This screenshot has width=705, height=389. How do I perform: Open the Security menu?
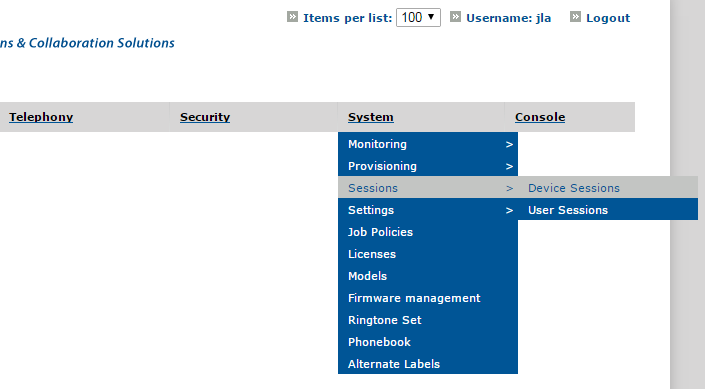click(x=205, y=117)
